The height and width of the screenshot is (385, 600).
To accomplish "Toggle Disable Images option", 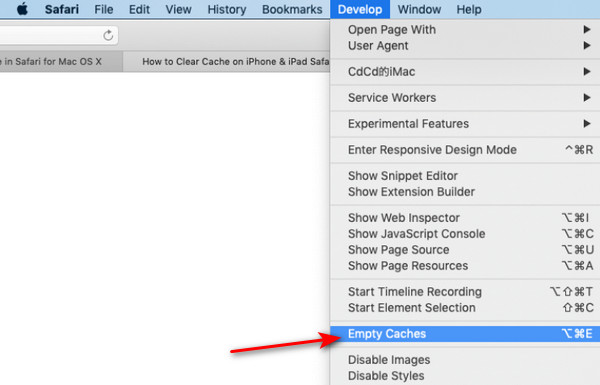I will click(465, 360).
